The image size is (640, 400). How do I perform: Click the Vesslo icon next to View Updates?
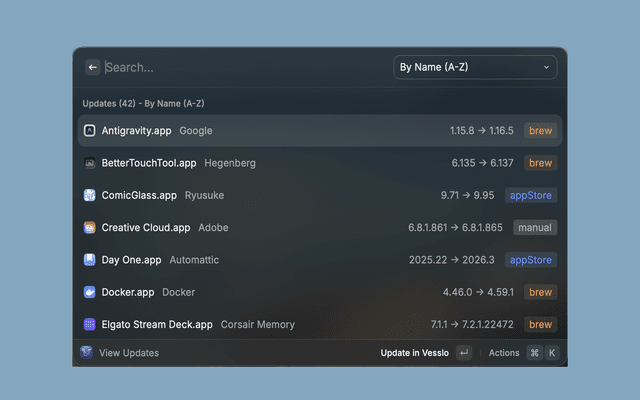(86, 352)
